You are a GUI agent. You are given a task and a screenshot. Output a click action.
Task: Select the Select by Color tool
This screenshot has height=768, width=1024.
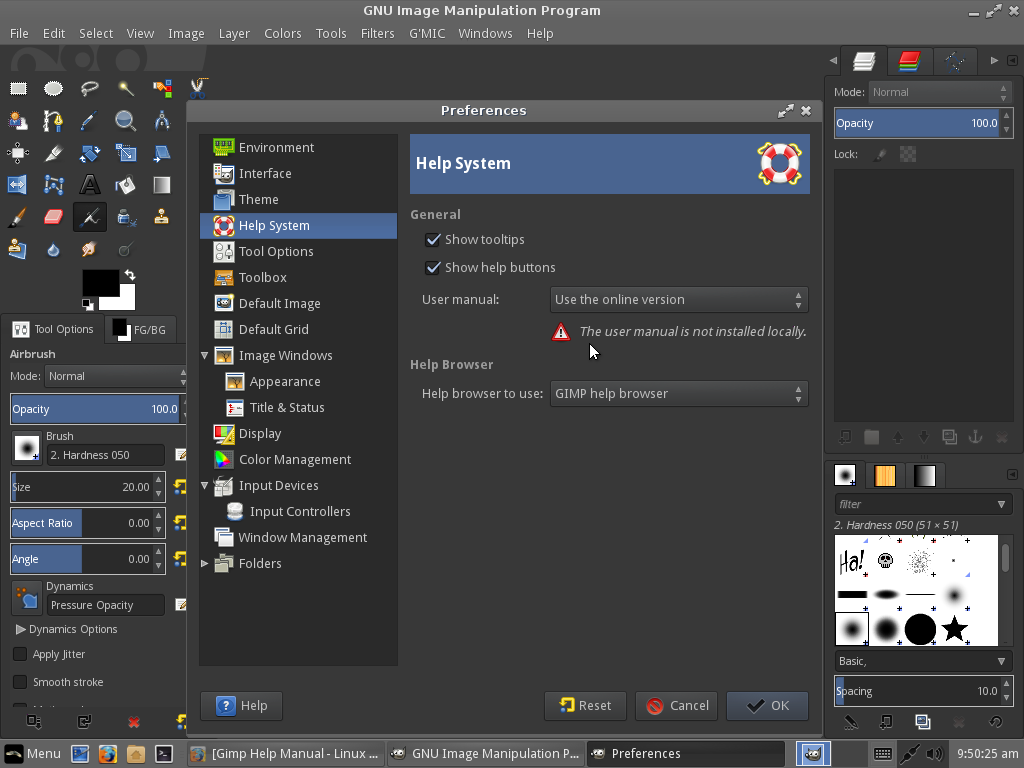pos(162,88)
